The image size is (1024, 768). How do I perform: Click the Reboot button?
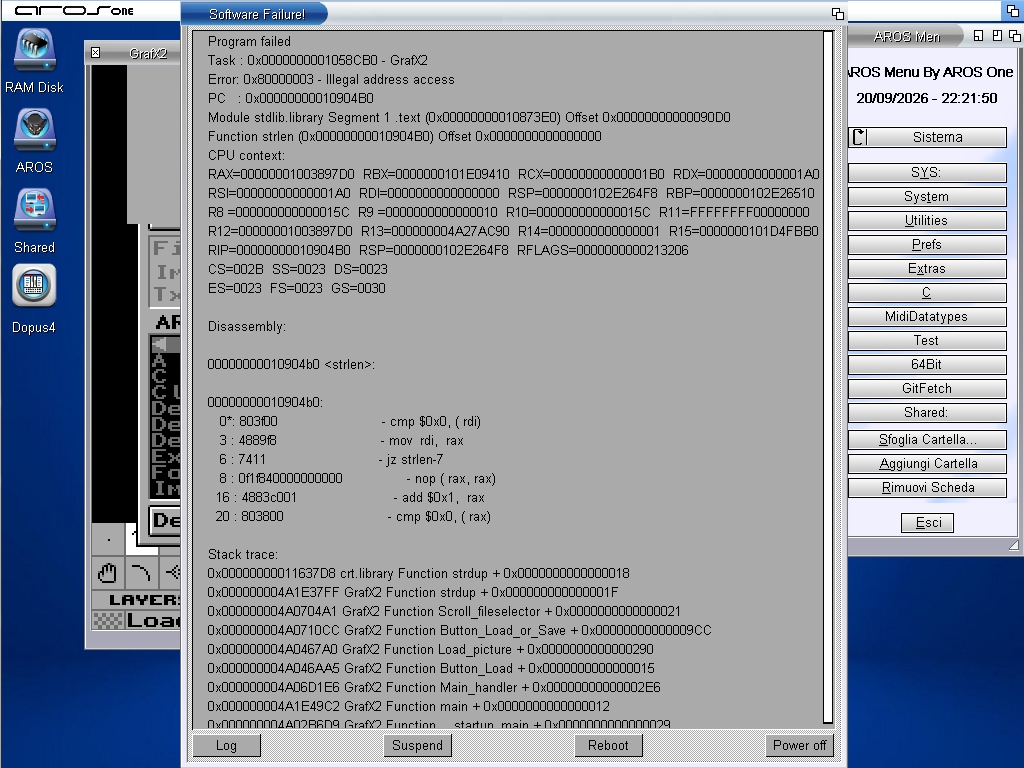(x=608, y=745)
